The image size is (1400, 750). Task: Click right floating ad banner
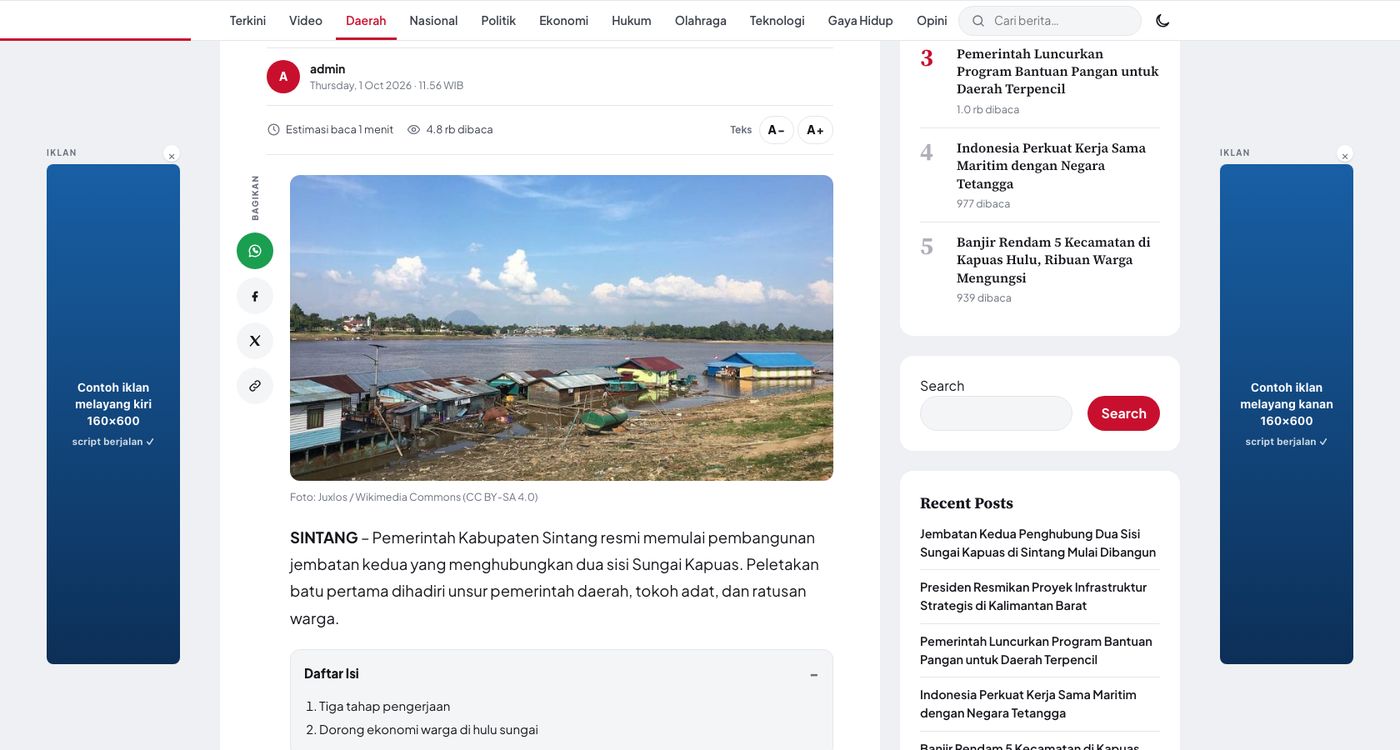click(1286, 414)
